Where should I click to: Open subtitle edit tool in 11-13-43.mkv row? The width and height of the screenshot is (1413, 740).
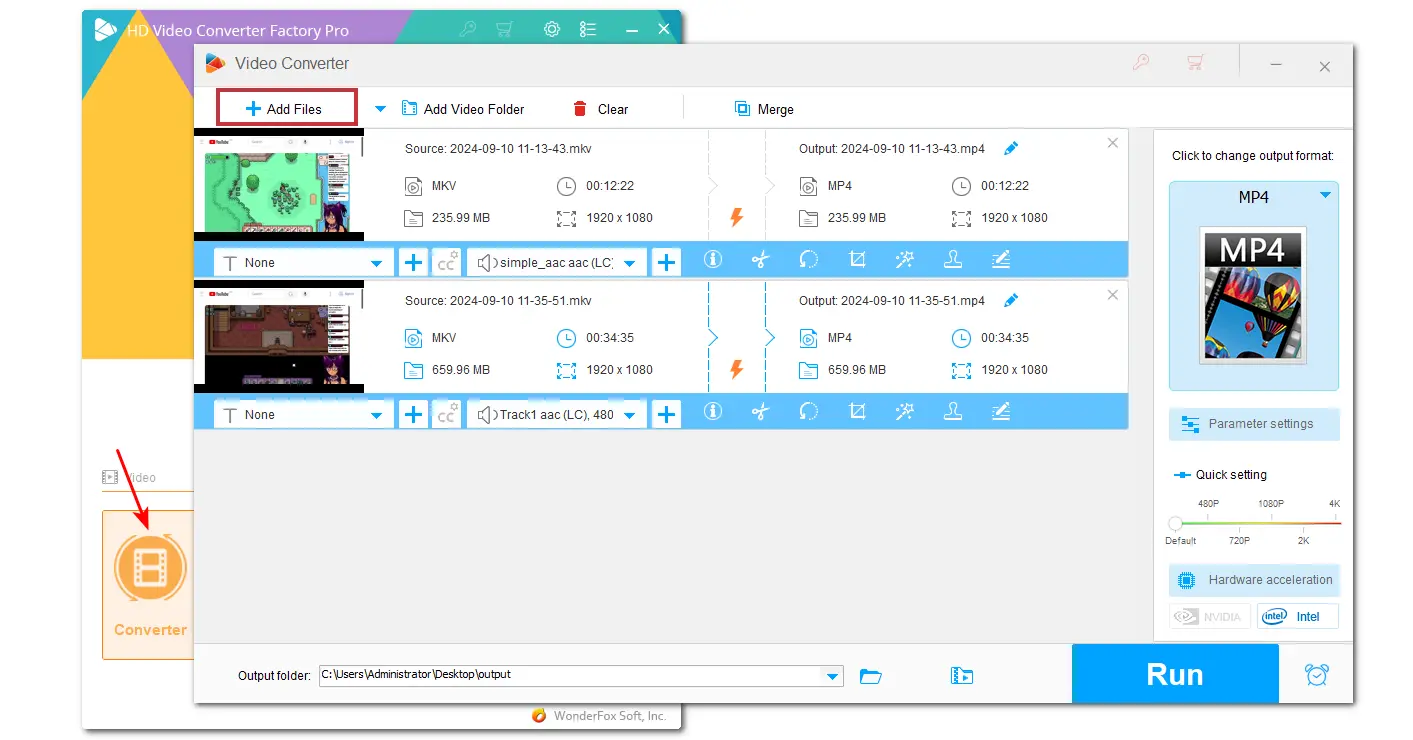pyautogui.click(x=1000, y=260)
